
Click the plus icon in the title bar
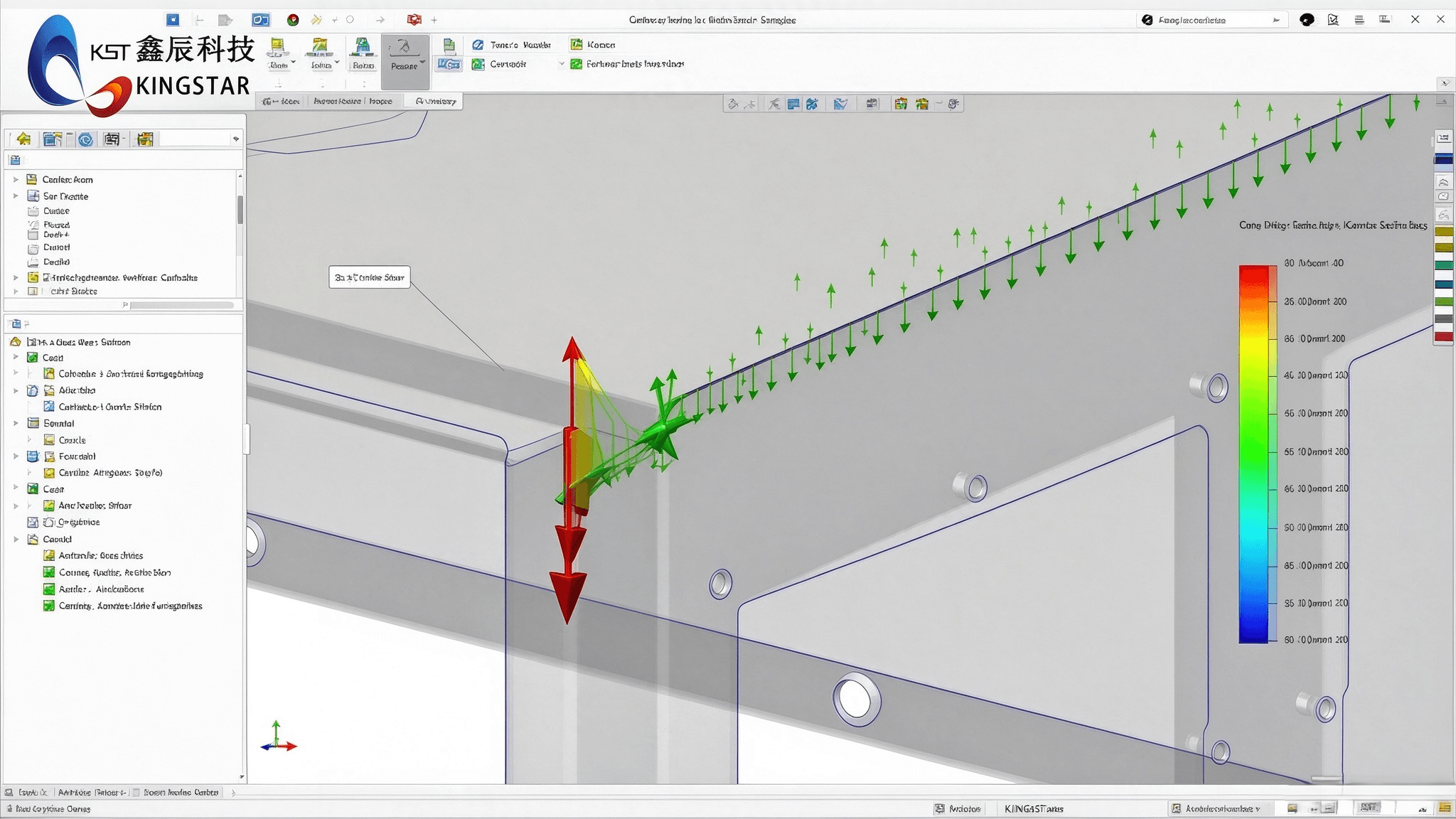pyautogui.click(x=434, y=20)
